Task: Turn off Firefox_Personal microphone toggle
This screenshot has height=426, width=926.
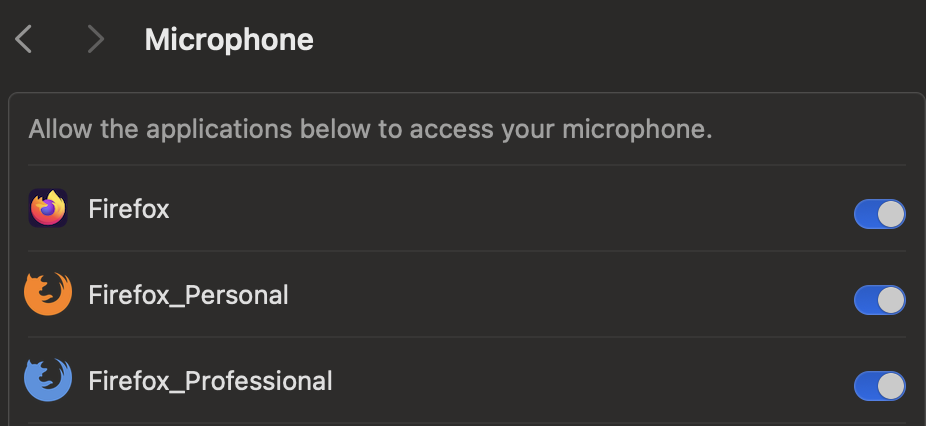Action: pyautogui.click(x=879, y=300)
